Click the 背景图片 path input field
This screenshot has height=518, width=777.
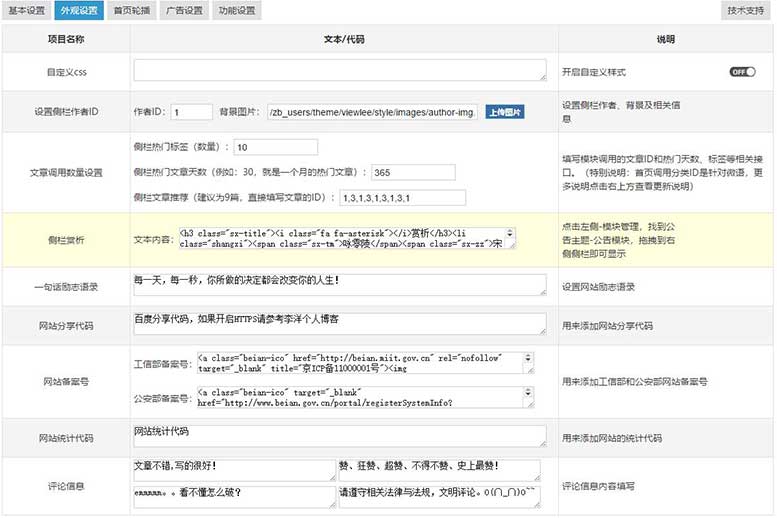(372, 112)
